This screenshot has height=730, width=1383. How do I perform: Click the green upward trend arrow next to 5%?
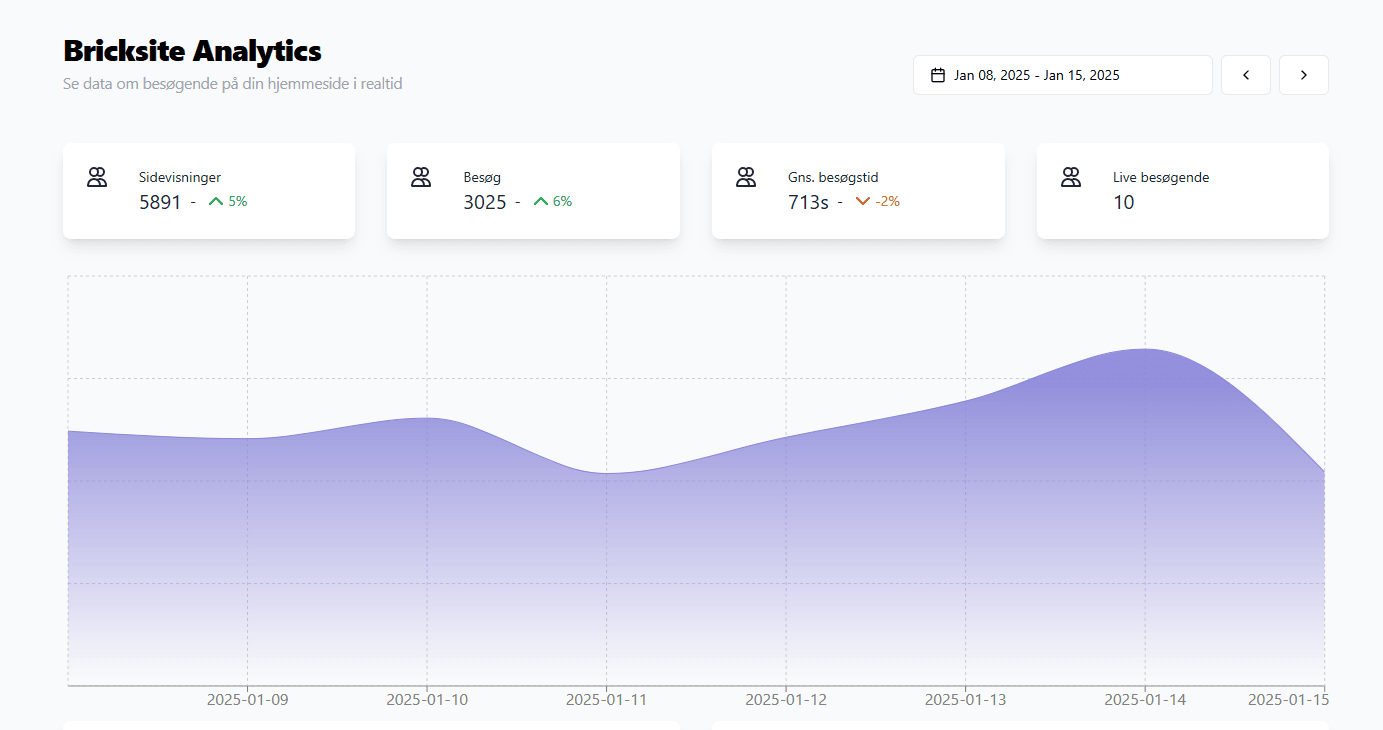(215, 201)
